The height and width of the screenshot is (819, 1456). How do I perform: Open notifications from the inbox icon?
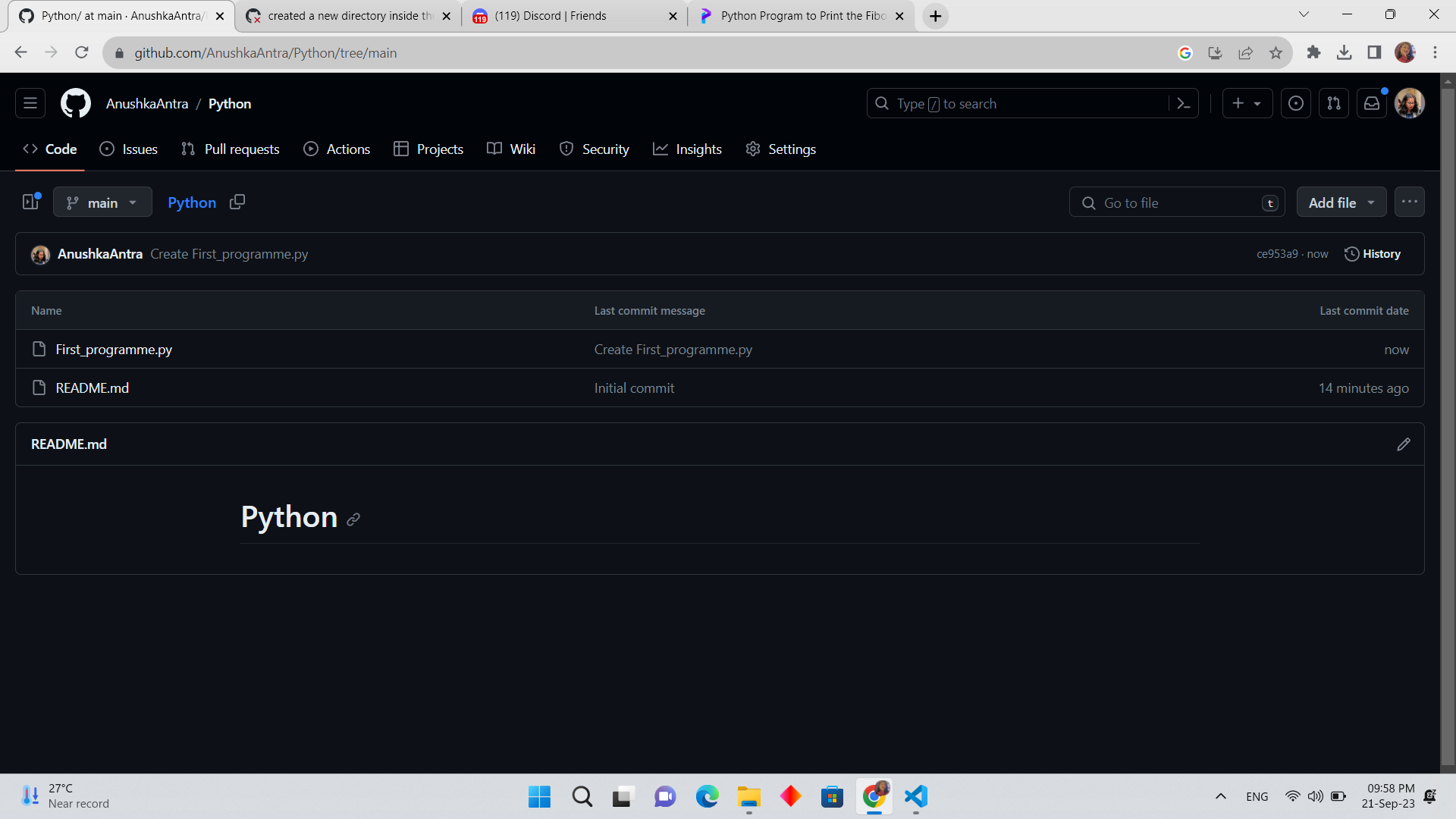click(x=1371, y=103)
